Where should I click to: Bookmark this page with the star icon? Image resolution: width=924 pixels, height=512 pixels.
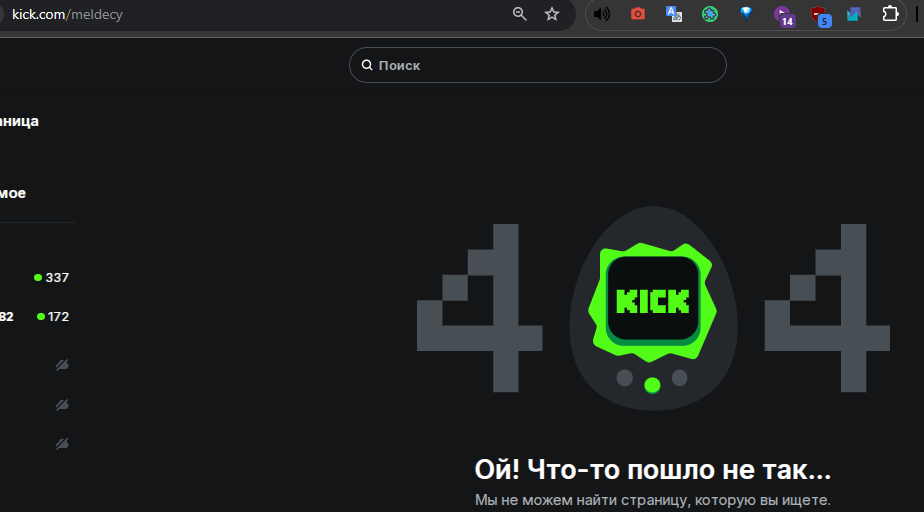point(552,14)
